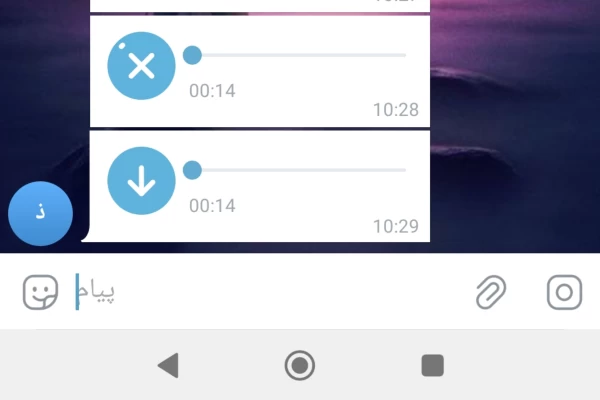Tap the Android home navigation button
This screenshot has height=400, width=600.
[x=300, y=365]
